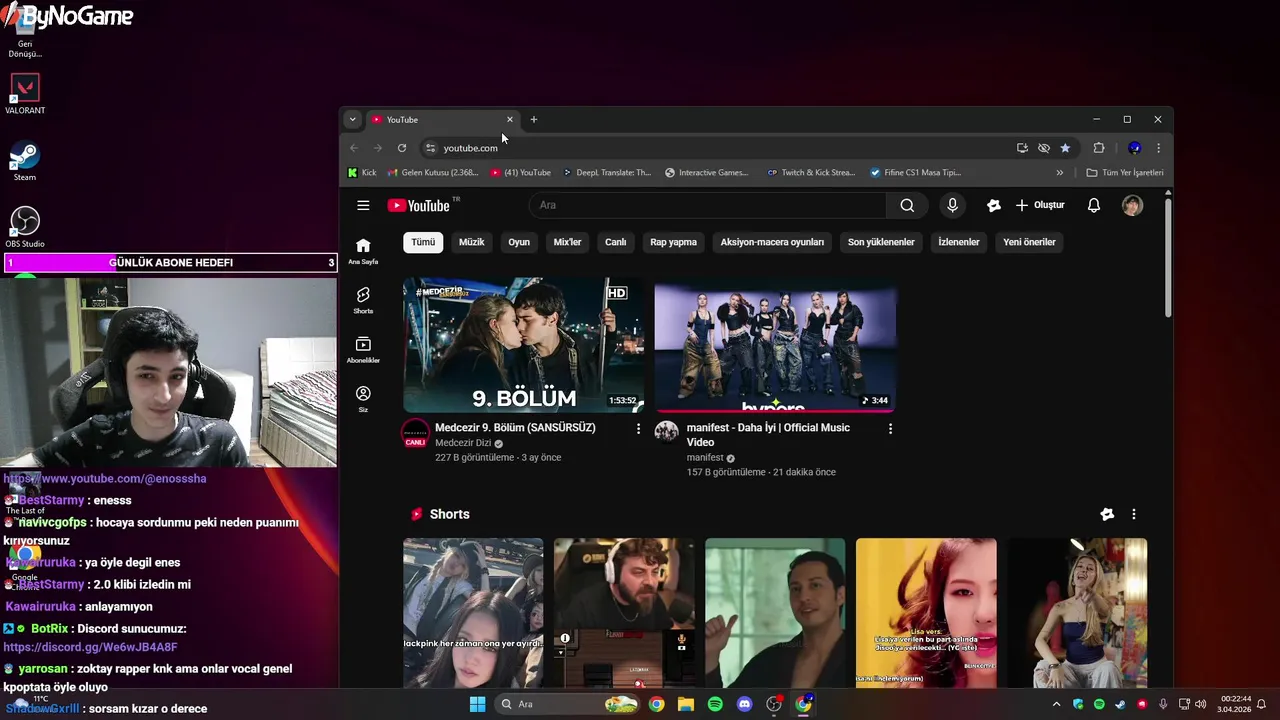Select the Müzik filter chip

(x=471, y=242)
